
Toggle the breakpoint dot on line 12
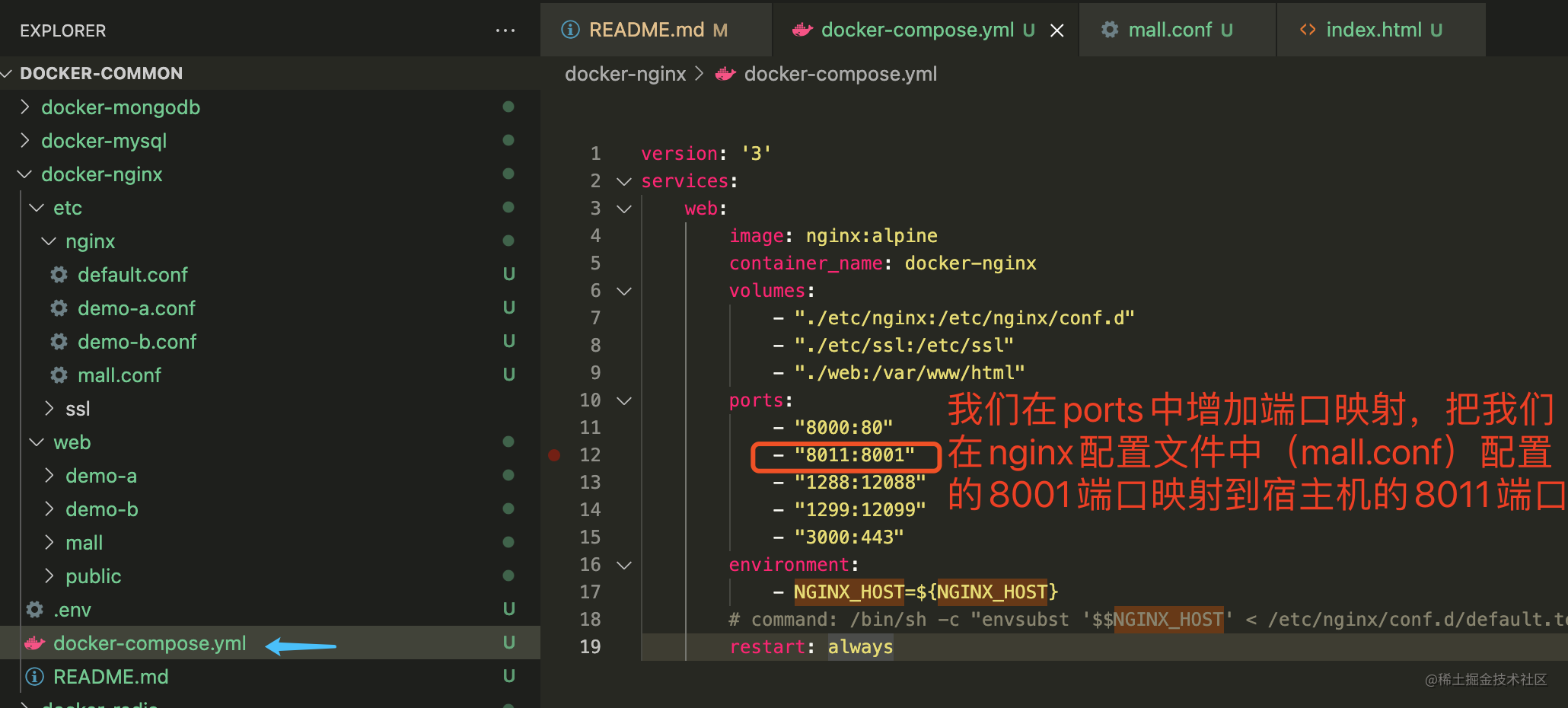tap(554, 455)
